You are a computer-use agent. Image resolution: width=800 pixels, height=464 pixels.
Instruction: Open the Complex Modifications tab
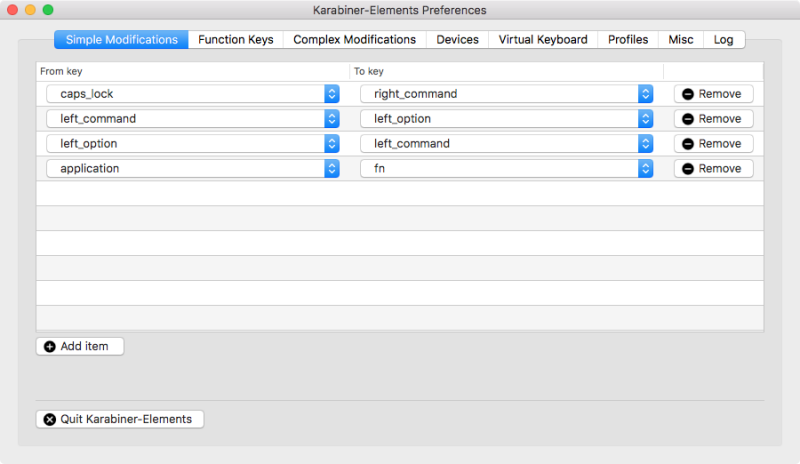(x=354, y=40)
